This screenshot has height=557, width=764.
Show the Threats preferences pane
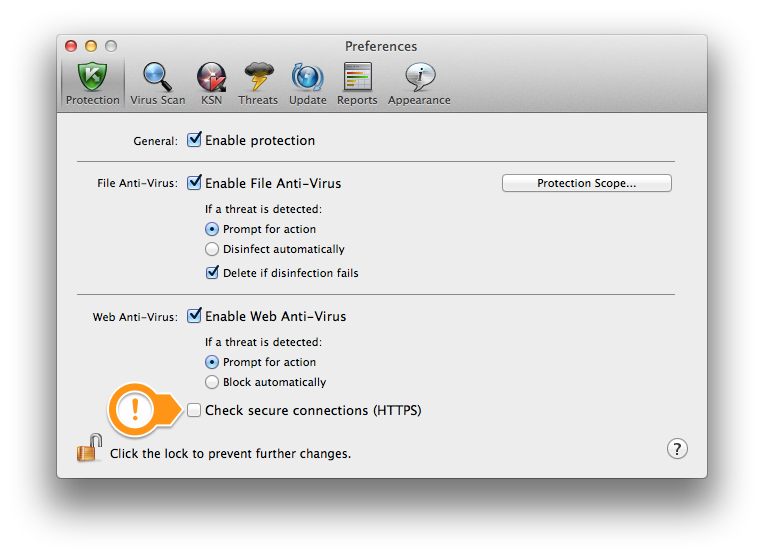258,83
